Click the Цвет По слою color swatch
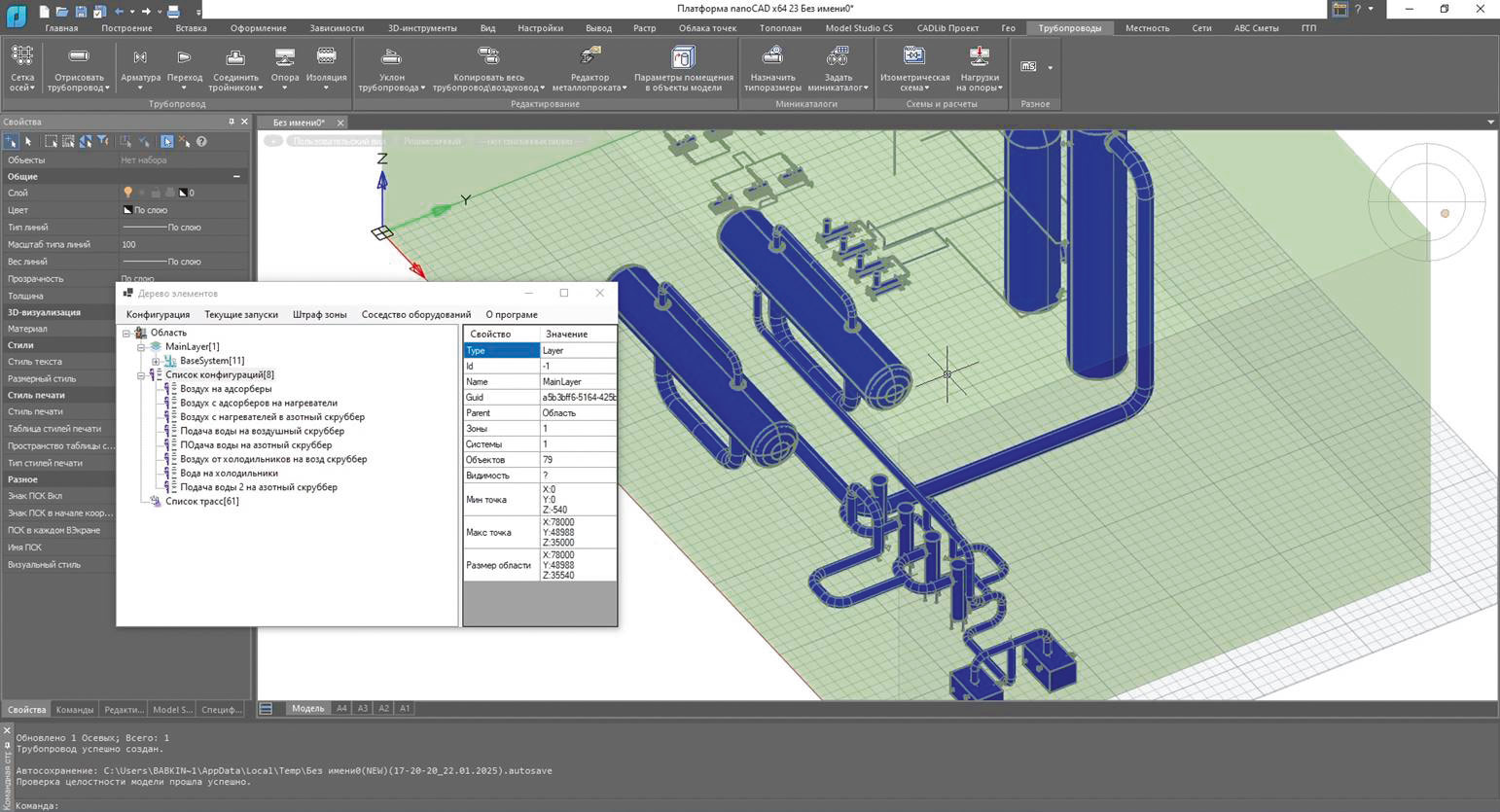 click(x=127, y=210)
